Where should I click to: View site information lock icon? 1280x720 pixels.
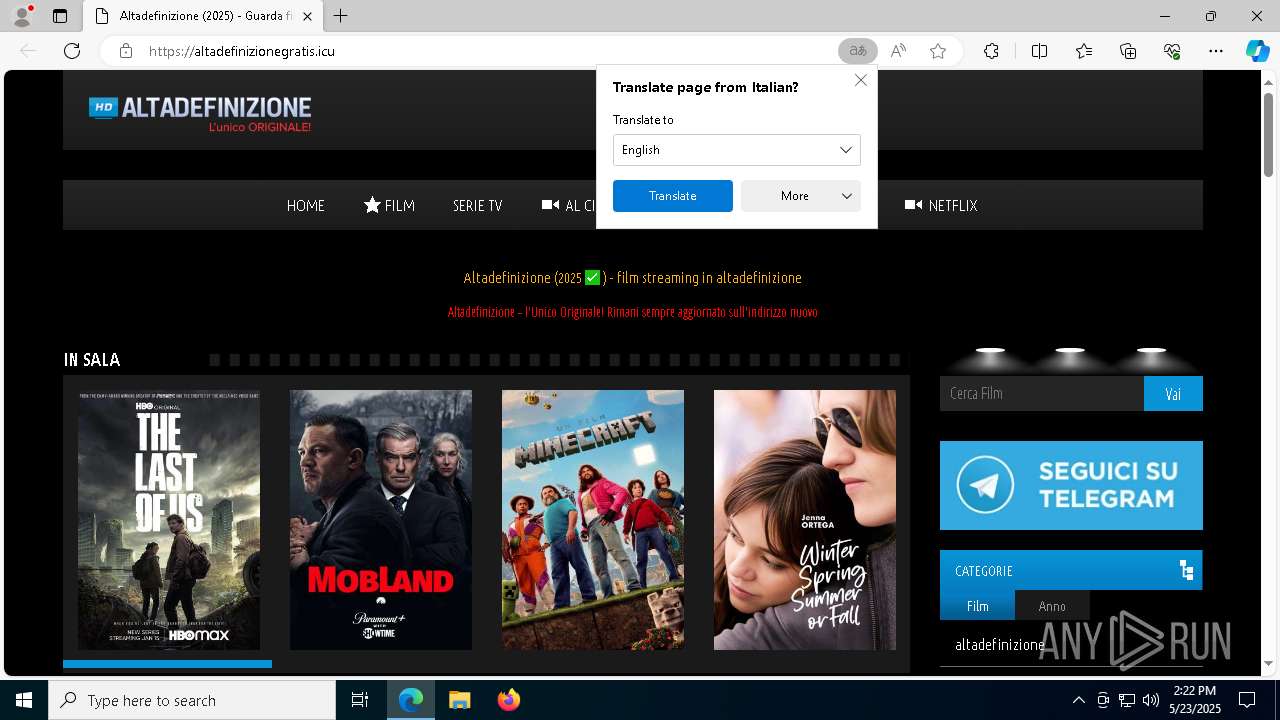tap(125, 51)
